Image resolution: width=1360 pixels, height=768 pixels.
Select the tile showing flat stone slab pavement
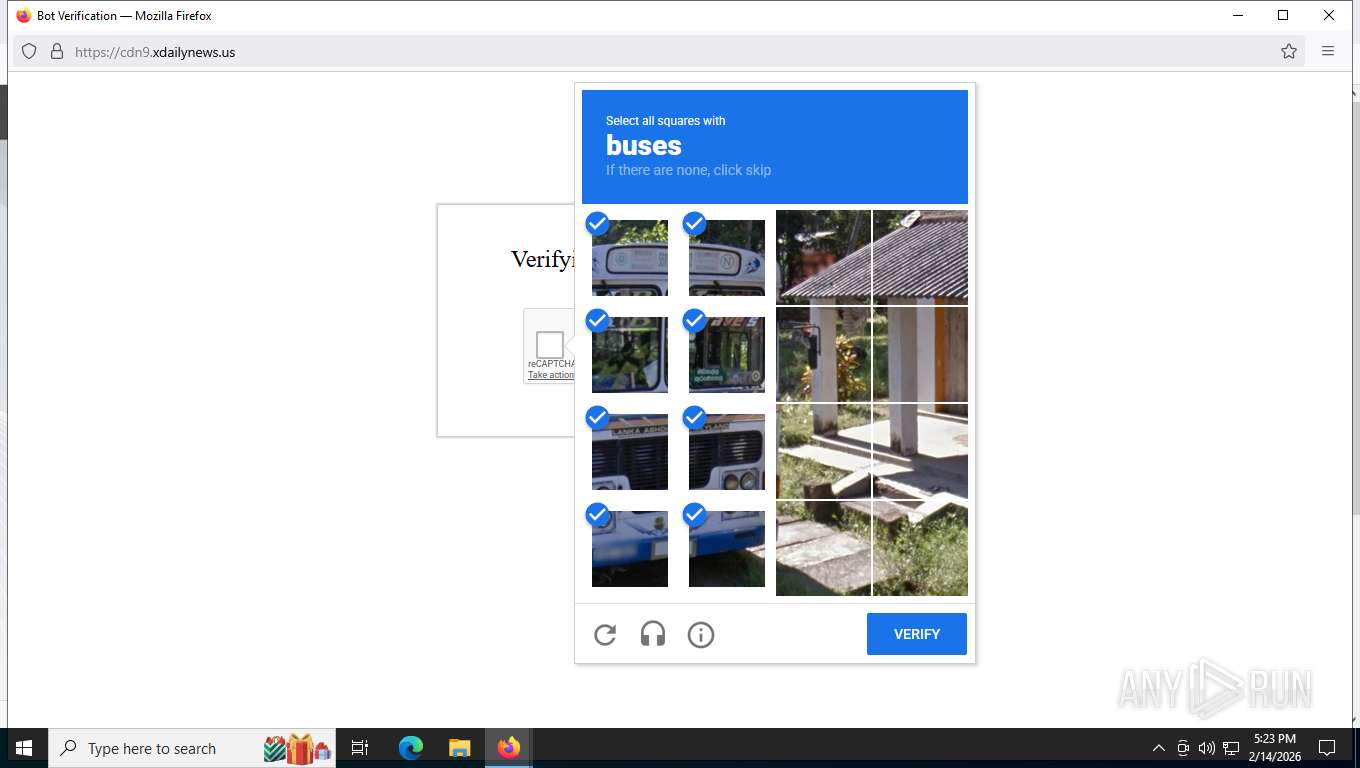(823, 548)
